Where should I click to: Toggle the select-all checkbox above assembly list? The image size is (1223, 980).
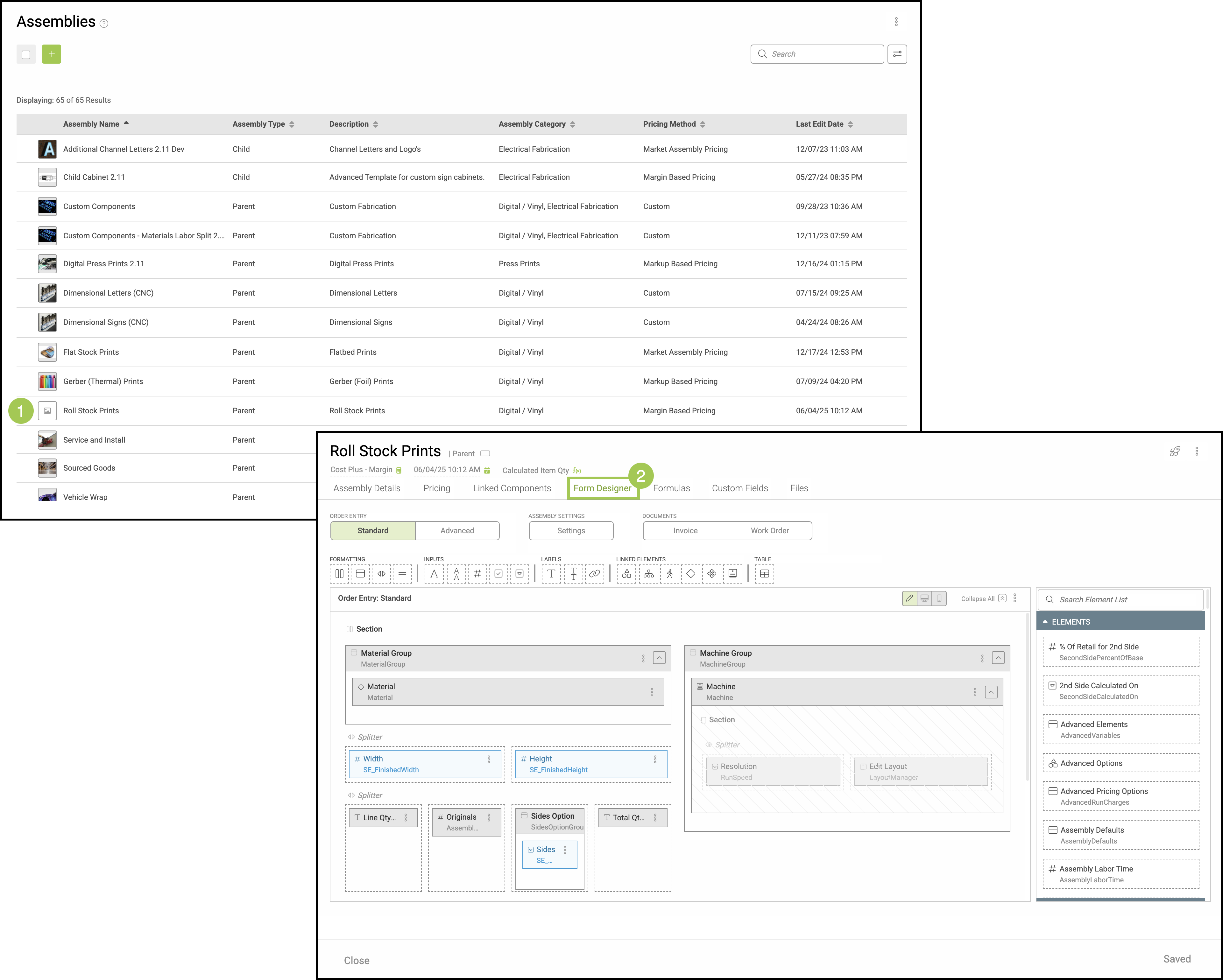(26, 54)
